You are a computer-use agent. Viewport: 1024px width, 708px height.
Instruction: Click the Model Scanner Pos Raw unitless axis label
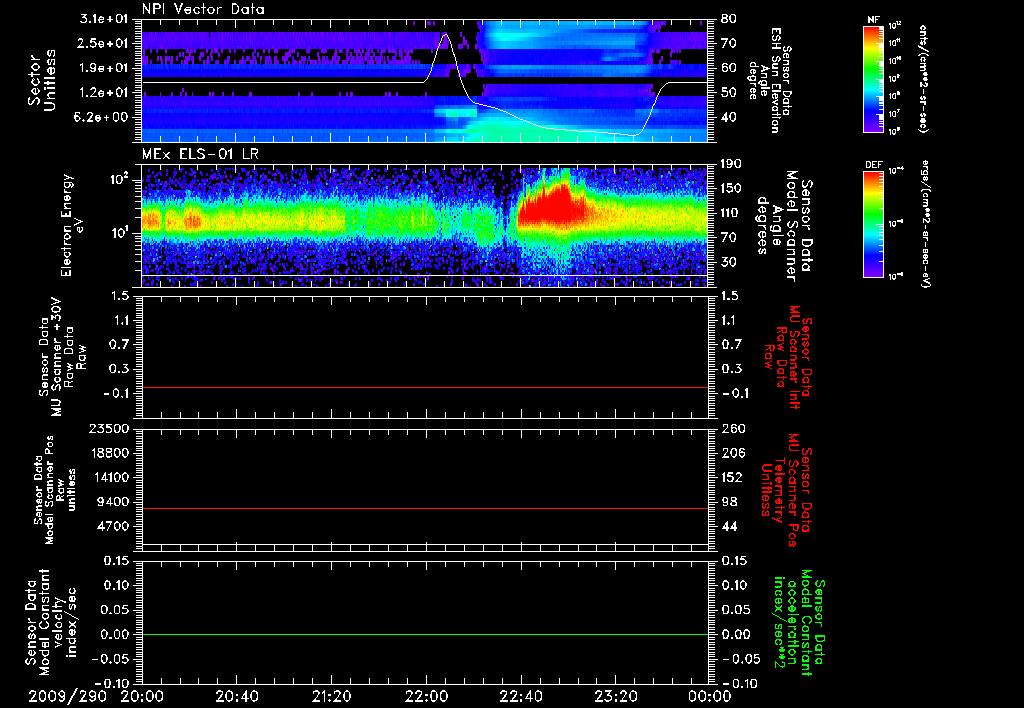55,490
